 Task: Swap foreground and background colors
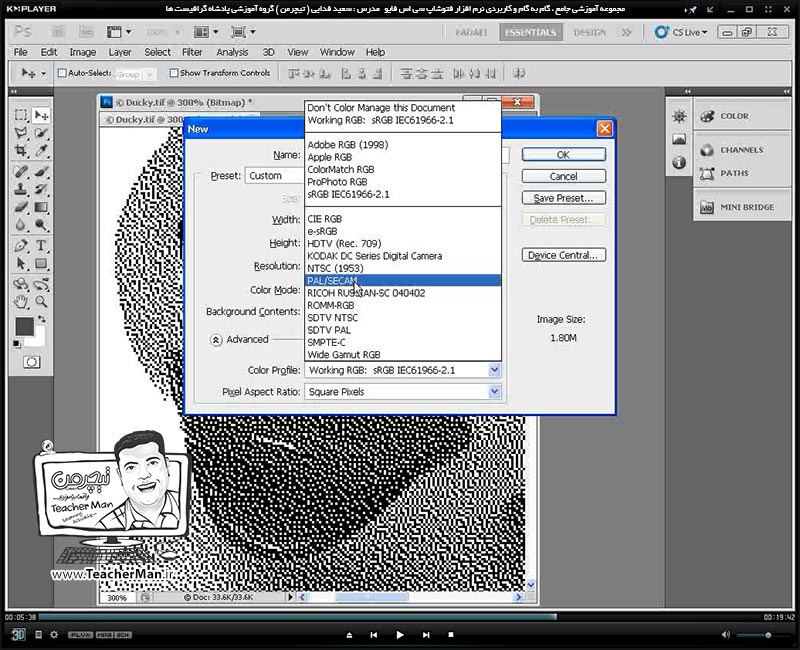42,319
